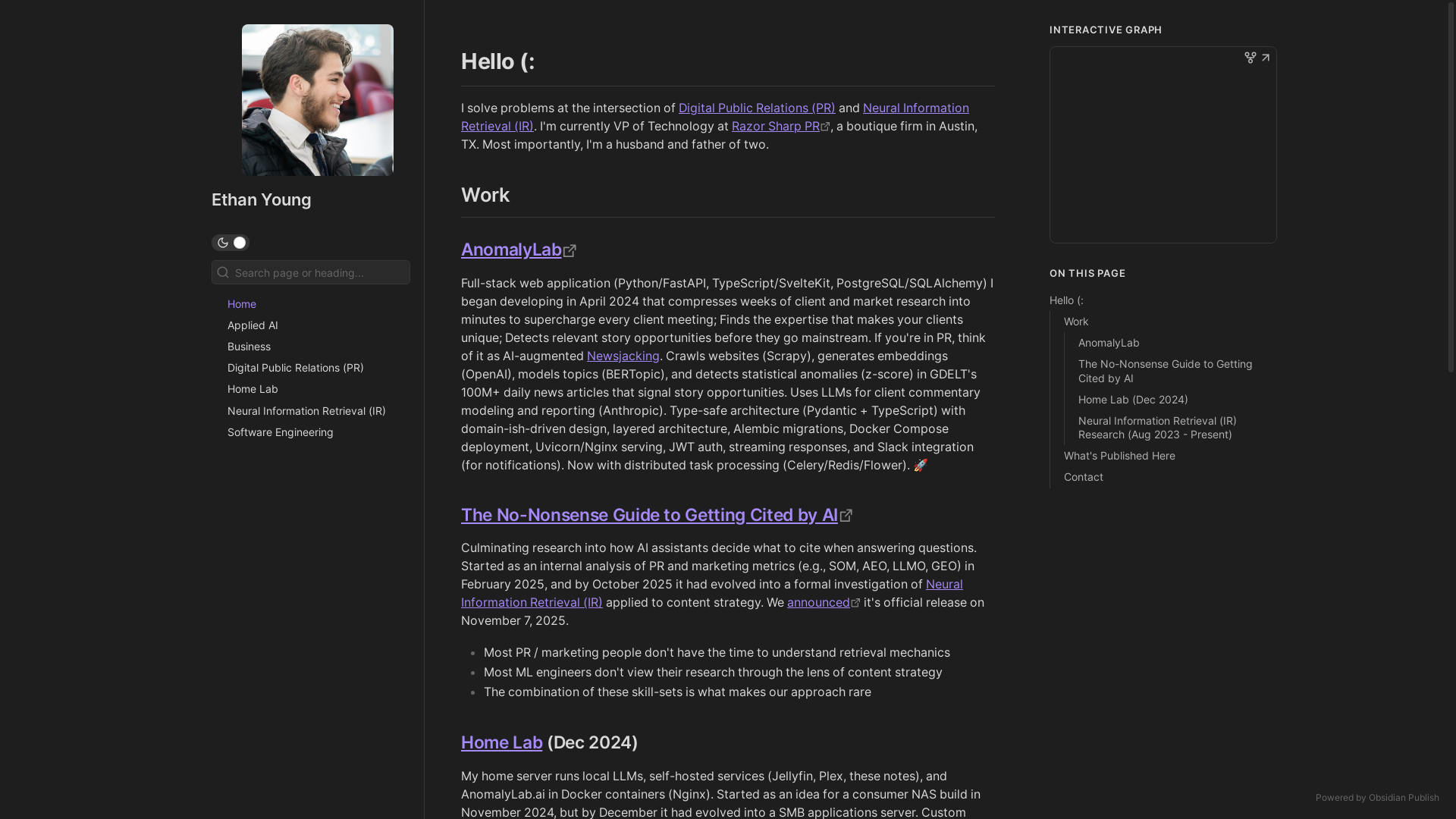Open Applied AI in the sidebar
This screenshot has width=1456, height=819.
point(253,325)
